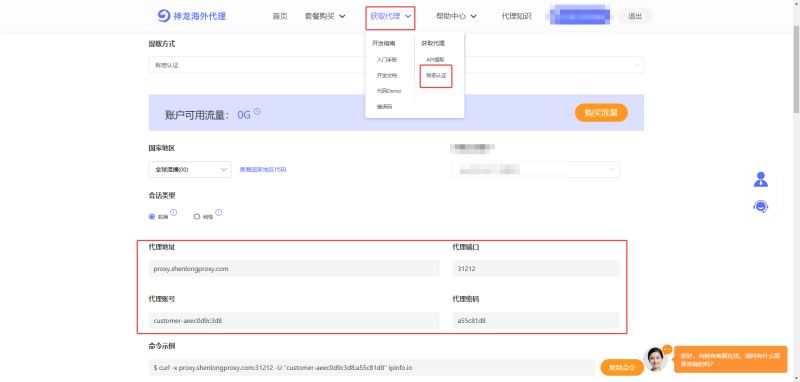Image resolution: width=800 pixels, height=382 pixels.
Task: Open the 提取方式 method dropdown
Action: tap(396, 65)
